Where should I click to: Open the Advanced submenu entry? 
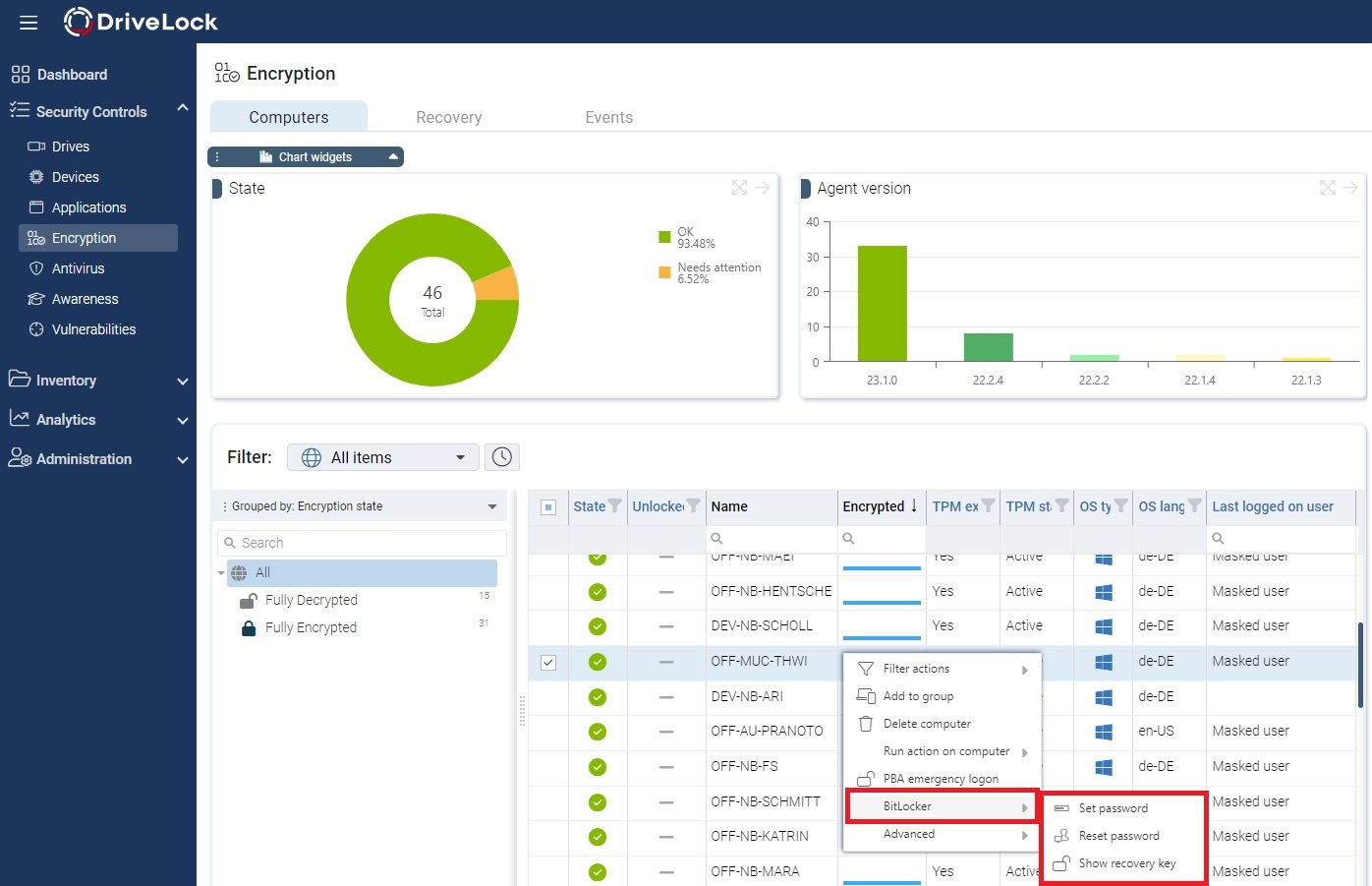coord(942,834)
